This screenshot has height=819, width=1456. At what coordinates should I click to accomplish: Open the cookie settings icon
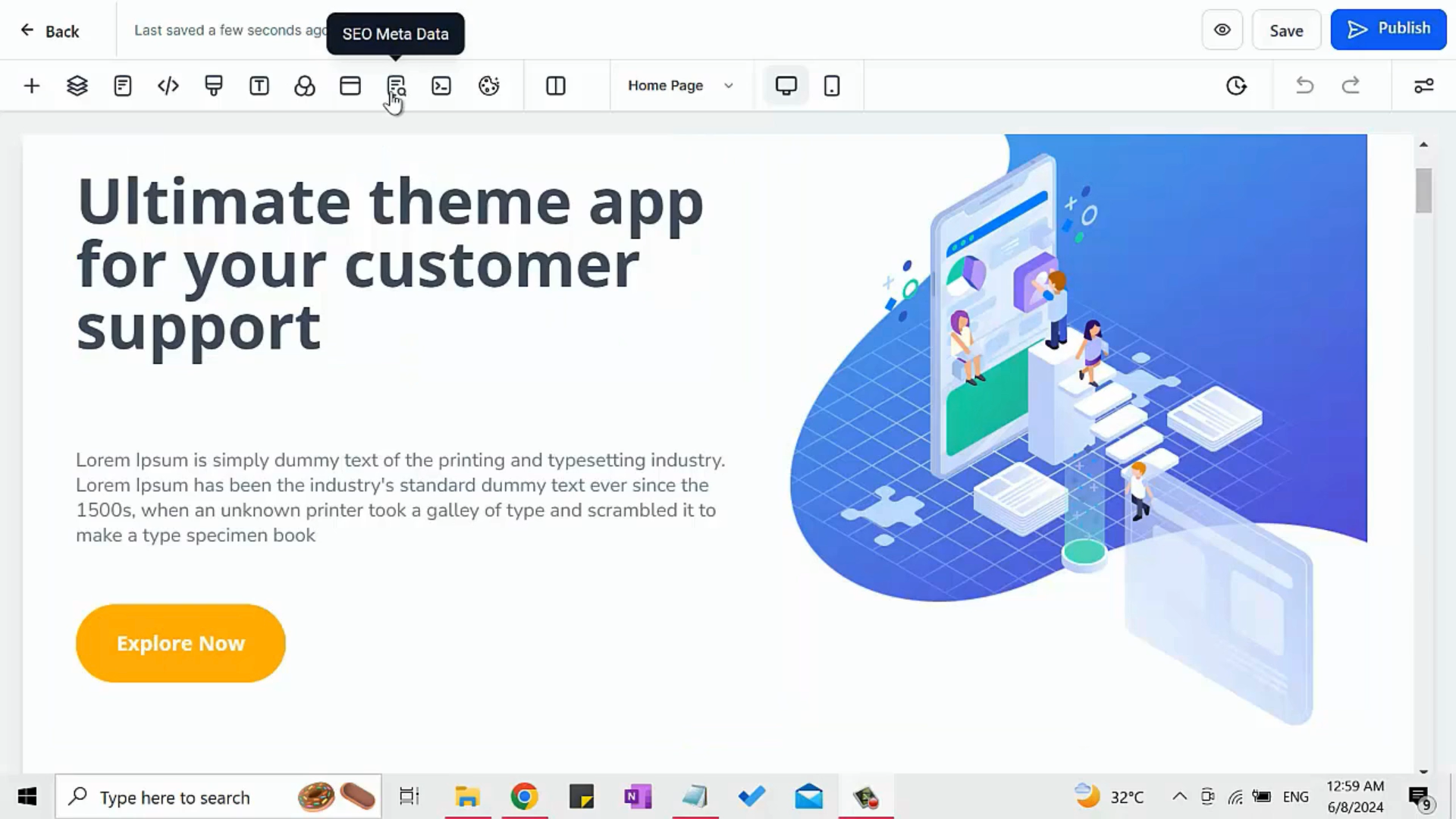click(489, 86)
